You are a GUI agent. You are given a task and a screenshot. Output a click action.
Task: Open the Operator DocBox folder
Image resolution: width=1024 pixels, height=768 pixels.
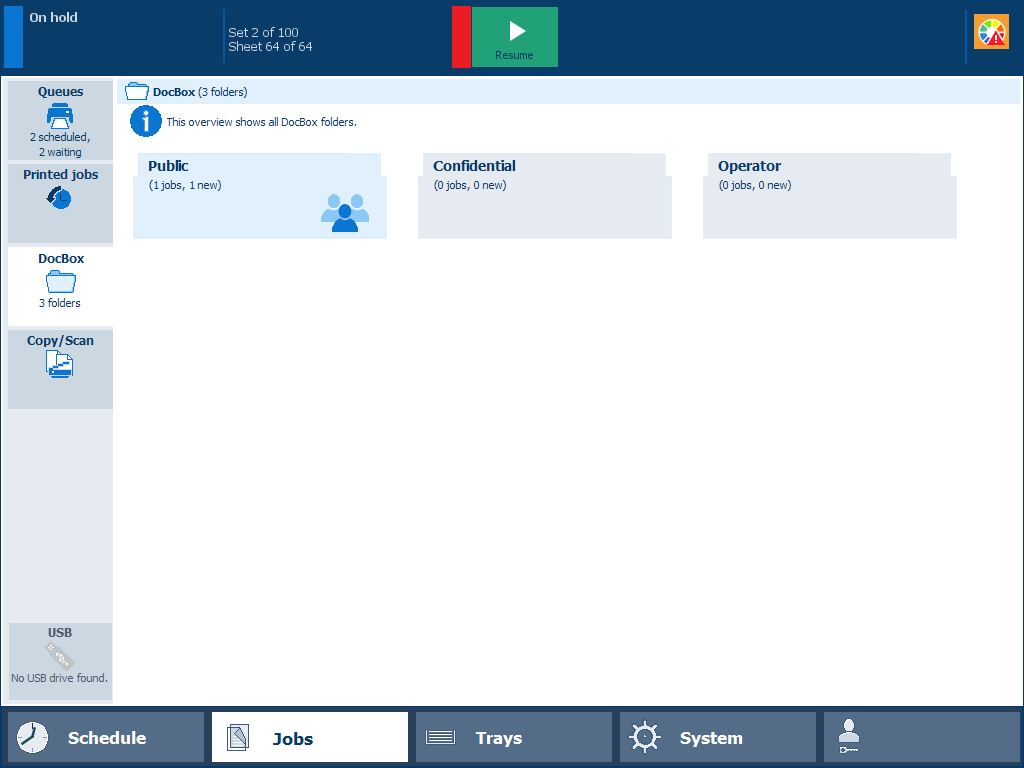830,196
